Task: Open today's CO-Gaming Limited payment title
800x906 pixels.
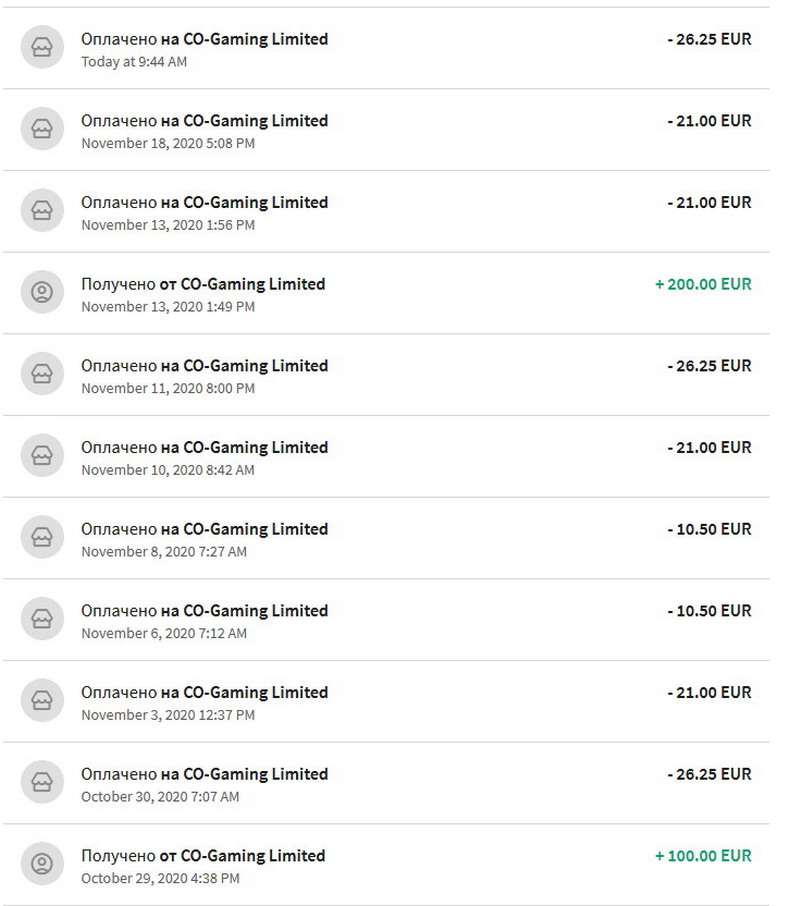Action: pyautogui.click(x=204, y=39)
